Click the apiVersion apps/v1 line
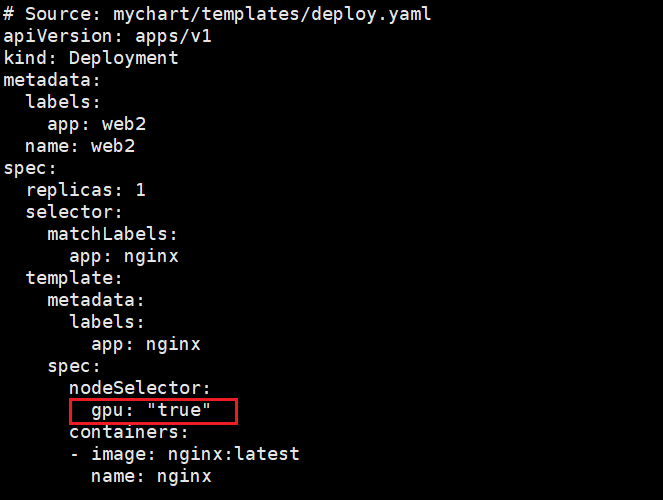 [x=107, y=36]
